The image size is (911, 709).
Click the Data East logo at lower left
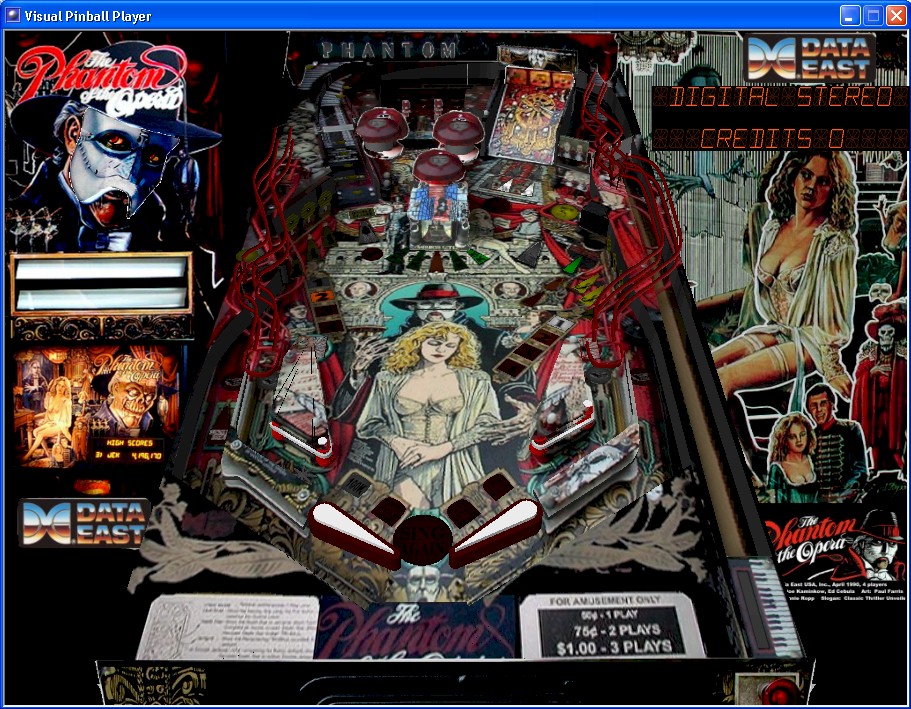(83, 522)
